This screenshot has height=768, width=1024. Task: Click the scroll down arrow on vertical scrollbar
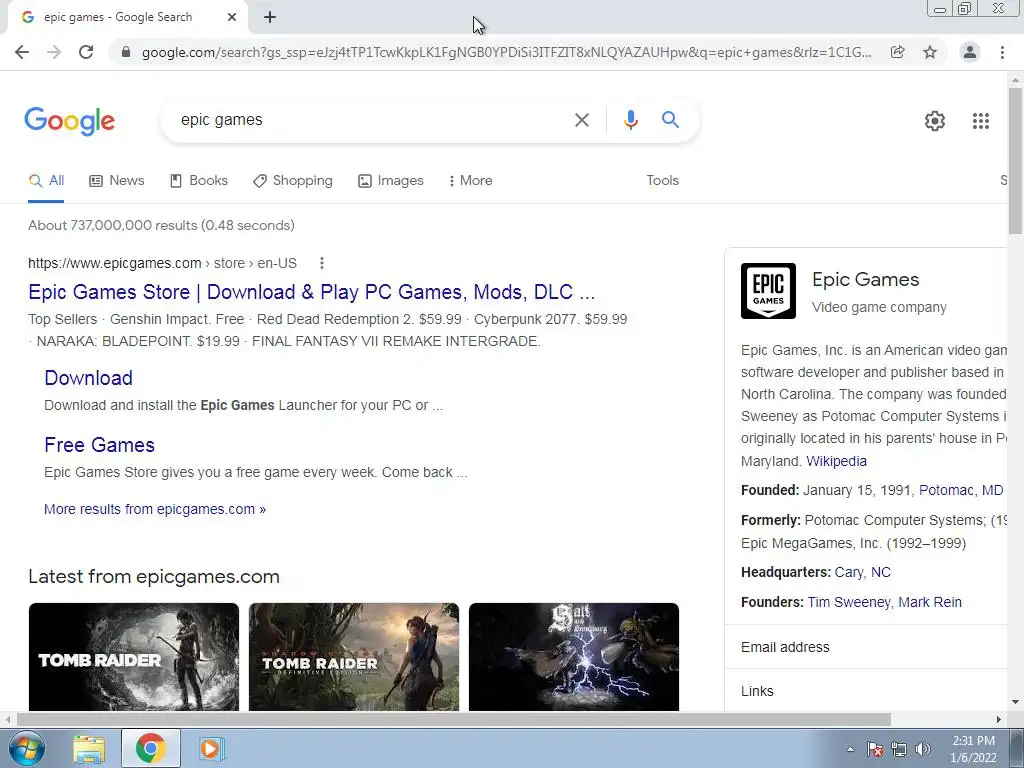point(1015,703)
